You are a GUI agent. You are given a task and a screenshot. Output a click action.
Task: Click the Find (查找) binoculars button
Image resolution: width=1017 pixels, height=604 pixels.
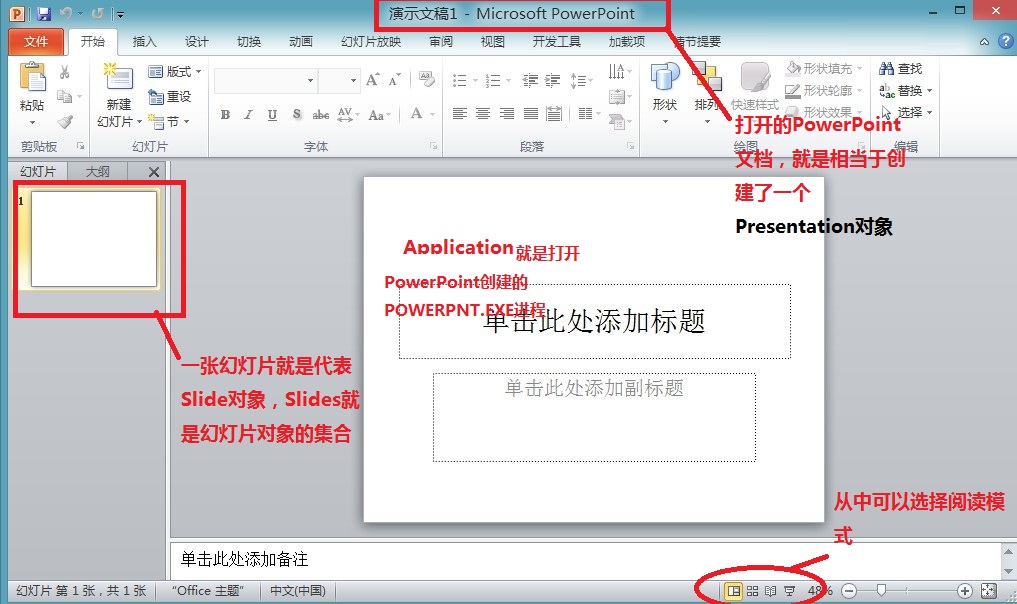[x=900, y=68]
